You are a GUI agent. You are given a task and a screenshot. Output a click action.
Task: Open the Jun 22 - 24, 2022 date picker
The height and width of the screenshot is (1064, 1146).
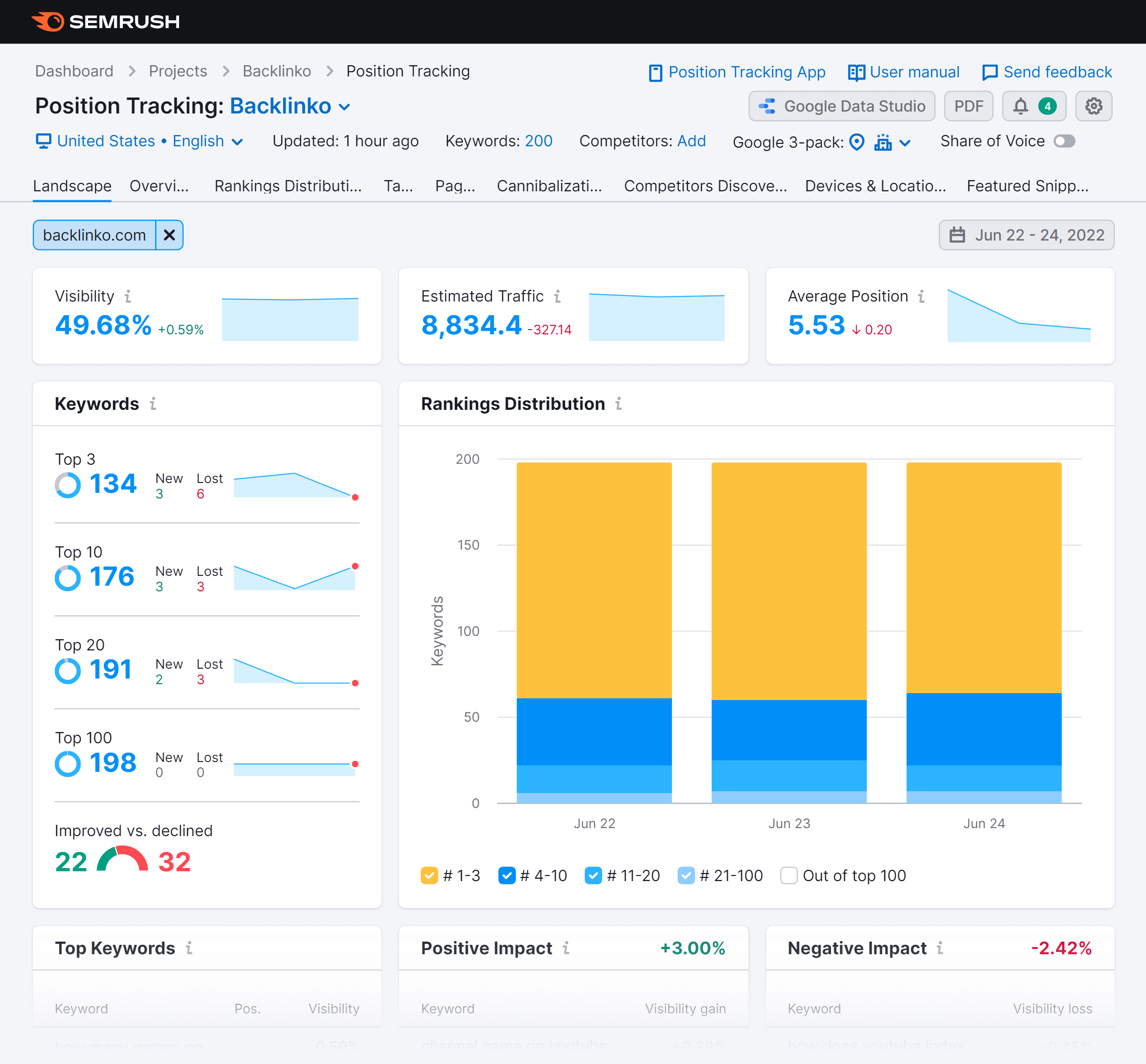1026,235
